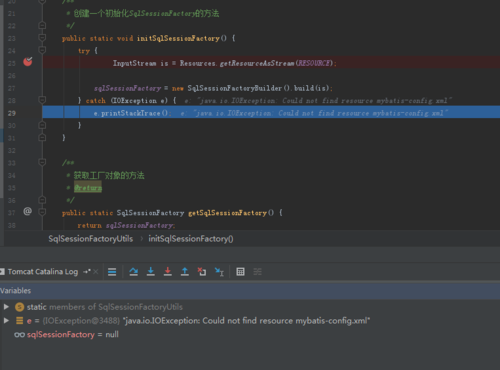
Task: Collapse the method fold marker at line 23
Action: pos(42,38)
